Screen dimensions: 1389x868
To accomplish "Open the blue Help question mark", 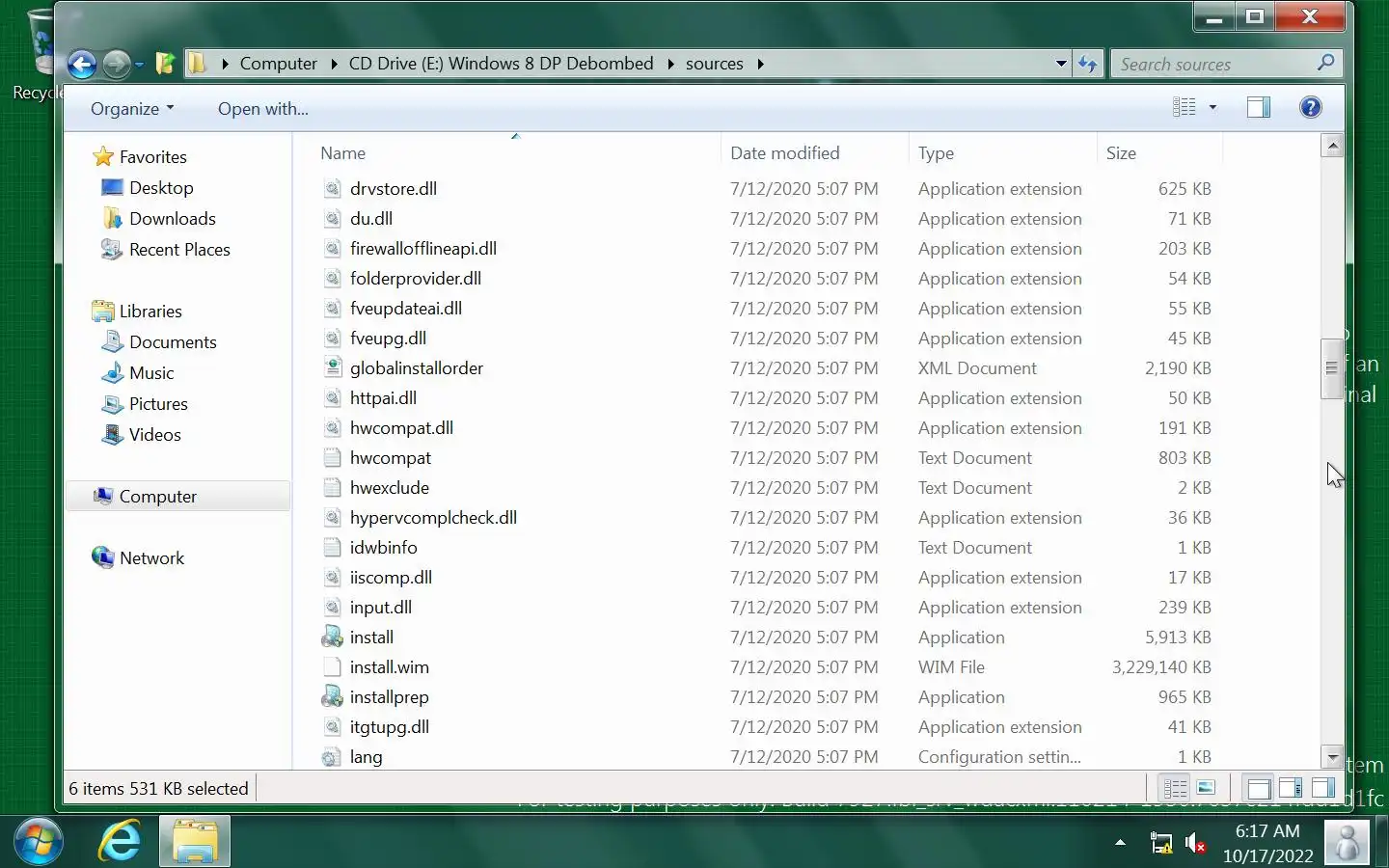I will [1310, 107].
